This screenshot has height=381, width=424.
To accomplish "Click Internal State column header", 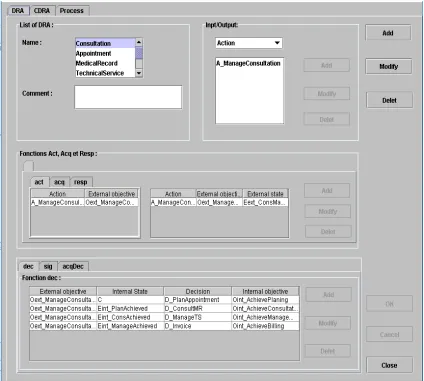I will (x=130, y=291).
